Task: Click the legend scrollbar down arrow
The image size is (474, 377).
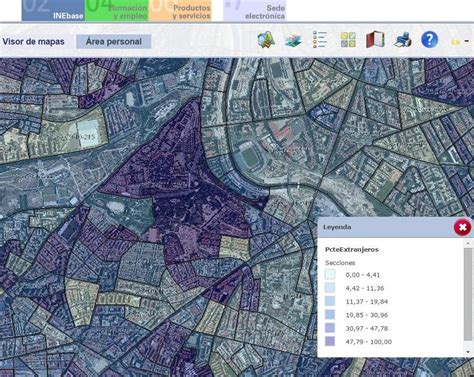Action: [468, 352]
